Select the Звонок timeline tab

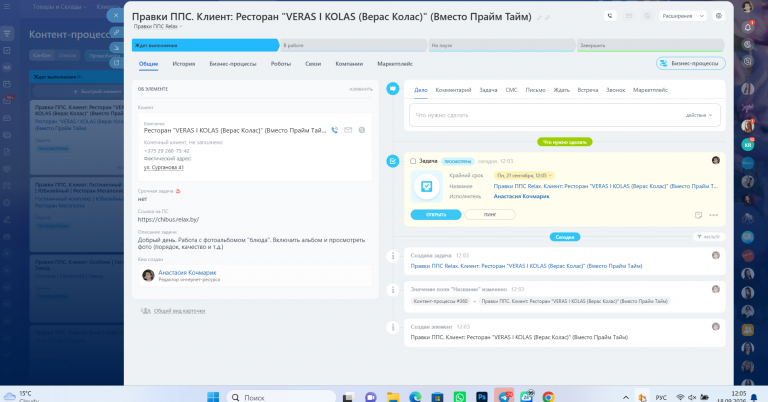tap(615, 90)
